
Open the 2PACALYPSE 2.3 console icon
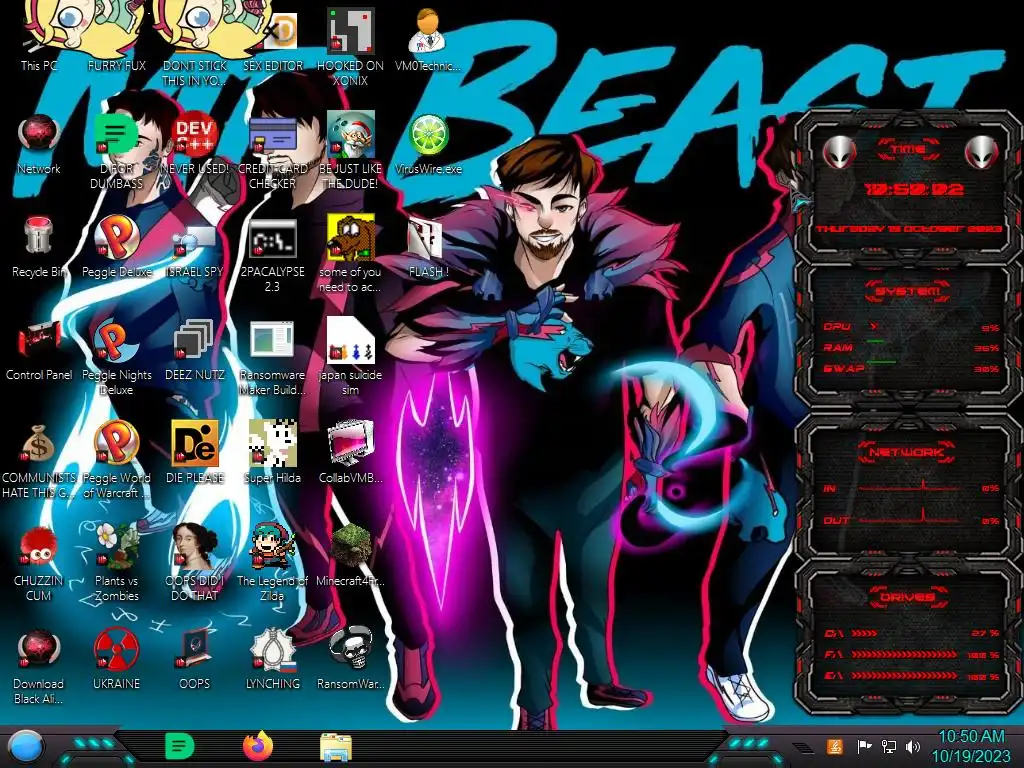click(x=272, y=255)
